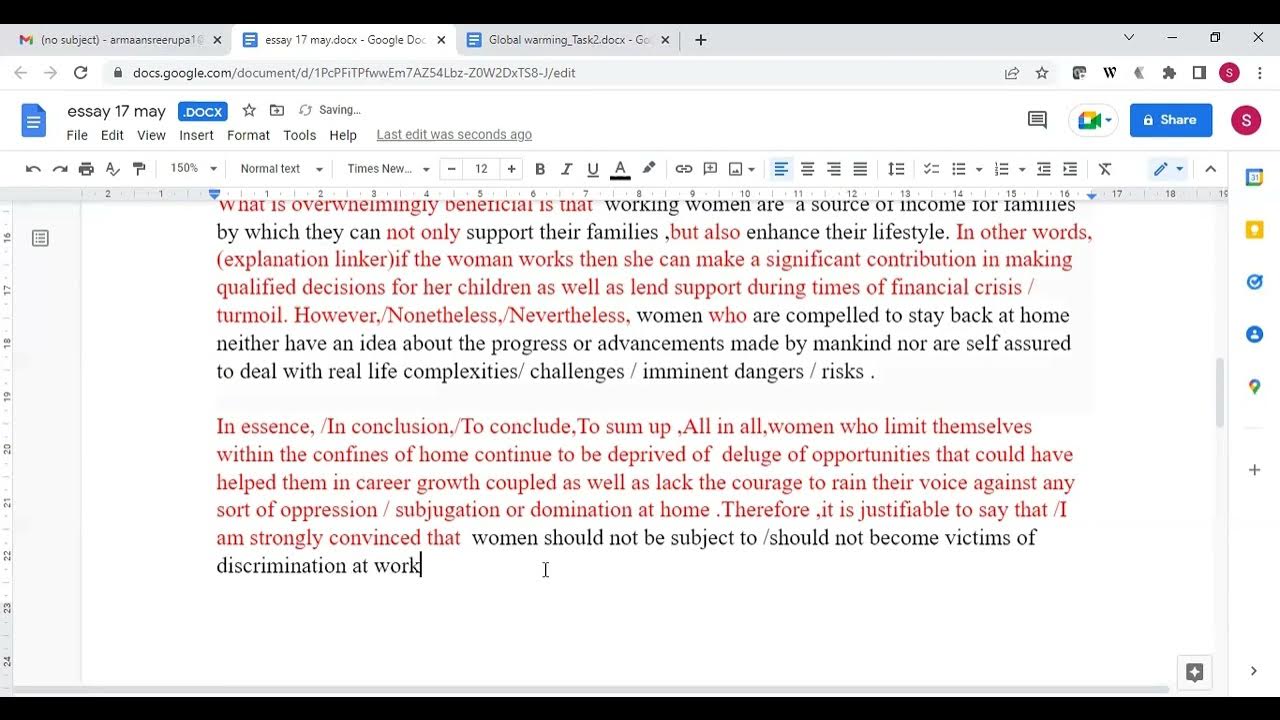Run spelling and grammar check
Viewport: 1280px width, 720px height.
(x=113, y=169)
